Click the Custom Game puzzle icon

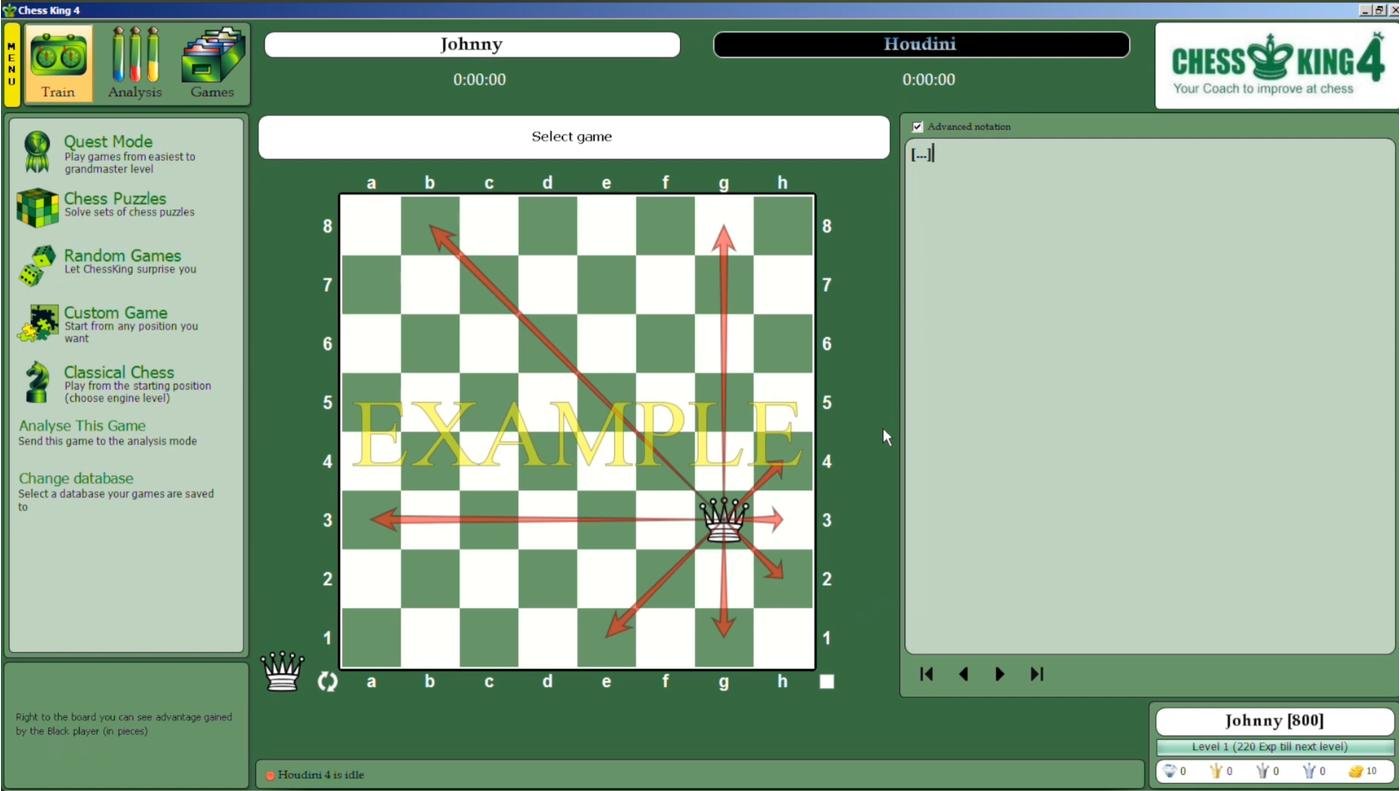[37, 324]
